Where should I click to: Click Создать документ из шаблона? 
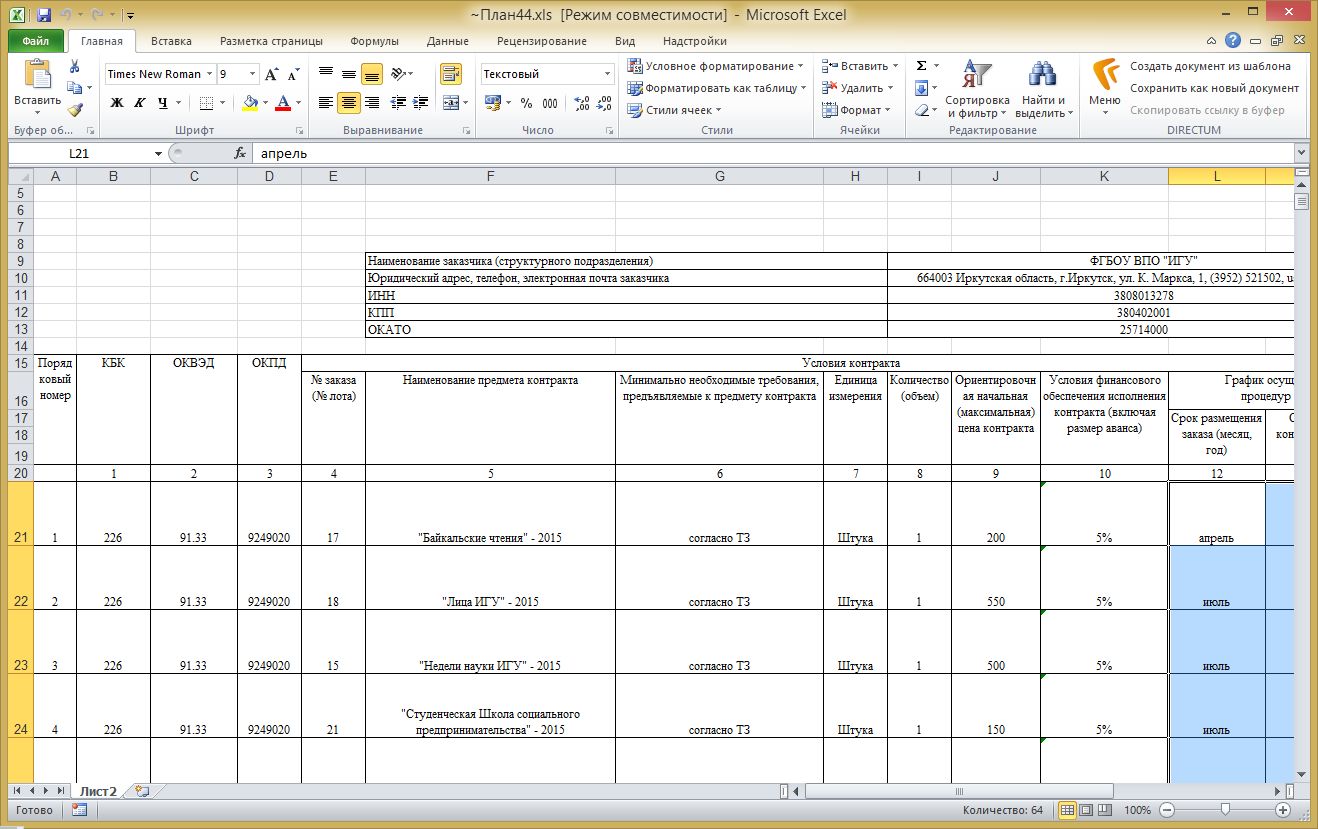click(x=1210, y=66)
